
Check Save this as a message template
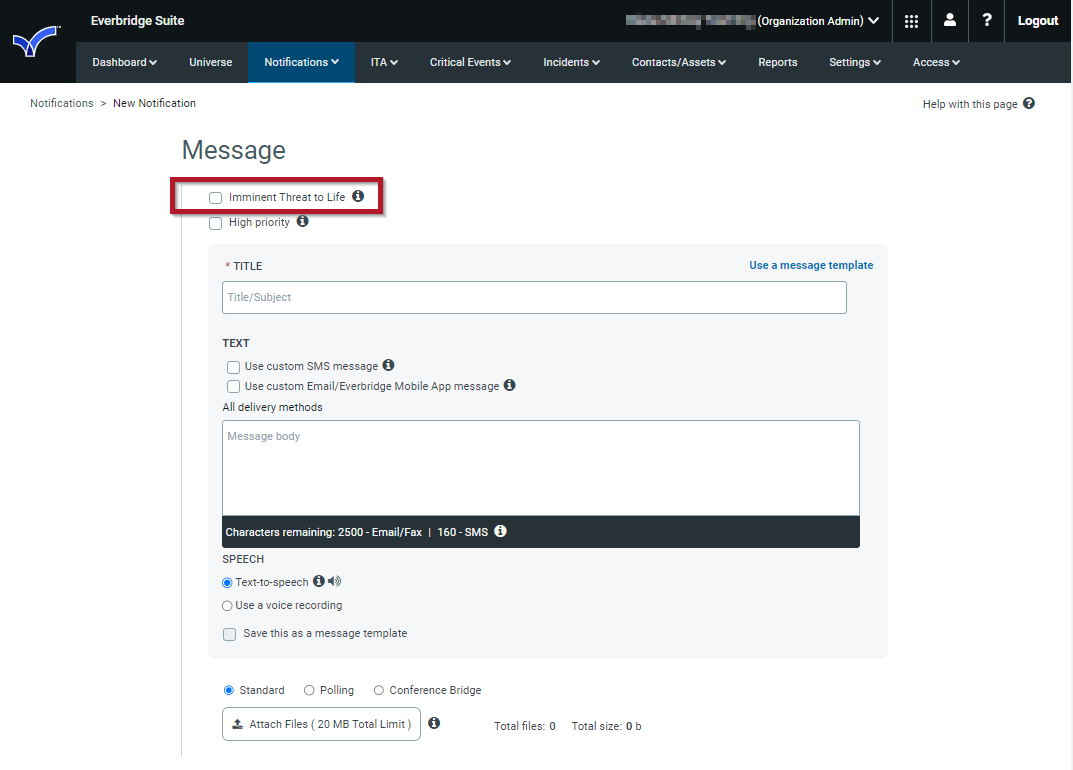click(x=229, y=634)
